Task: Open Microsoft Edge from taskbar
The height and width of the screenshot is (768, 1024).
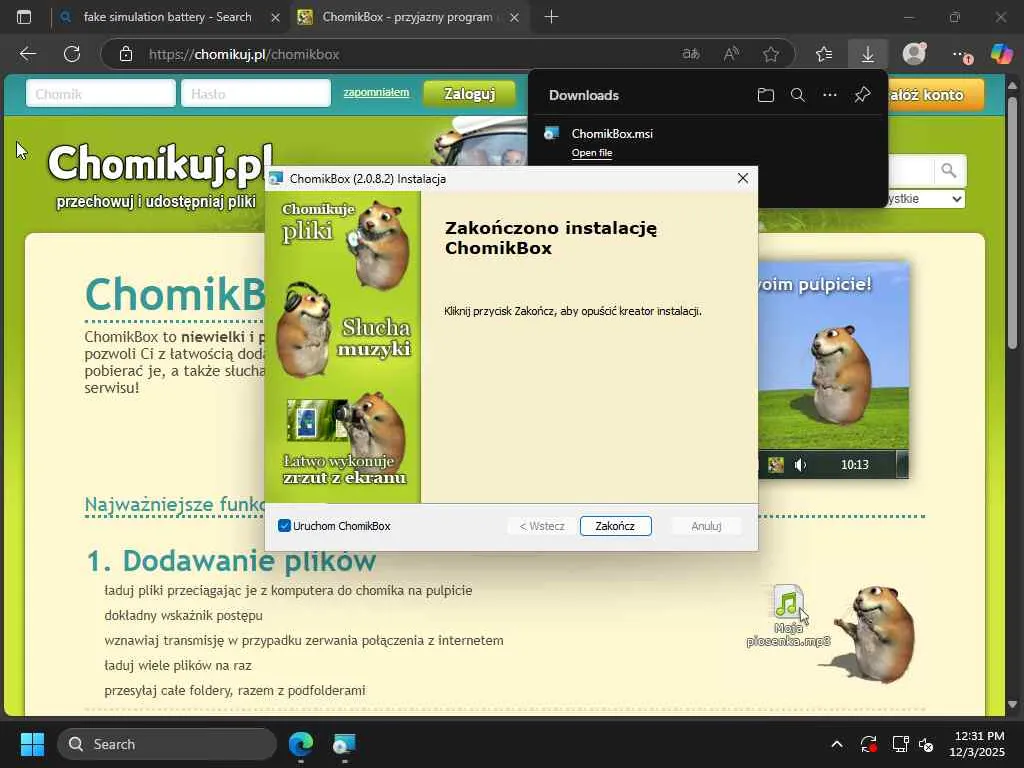Action: coord(301,744)
